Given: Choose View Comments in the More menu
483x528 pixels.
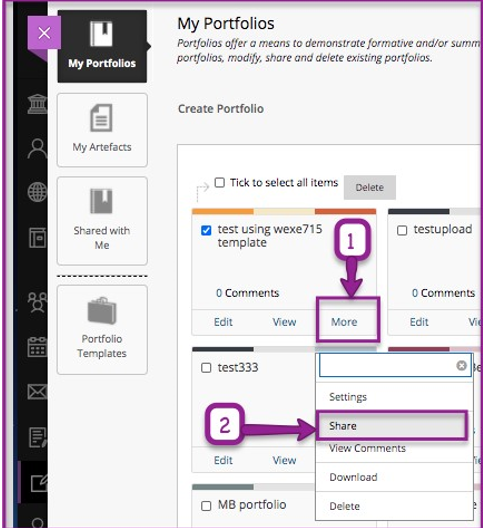Looking at the screenshot, I should 394,449.
